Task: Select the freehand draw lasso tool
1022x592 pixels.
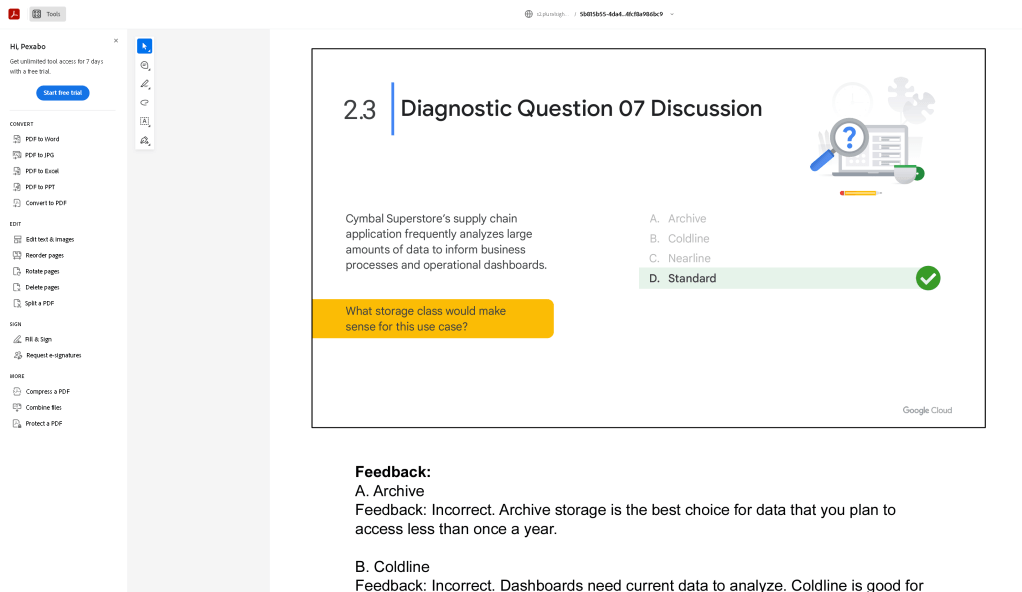Action: point(145,103)
